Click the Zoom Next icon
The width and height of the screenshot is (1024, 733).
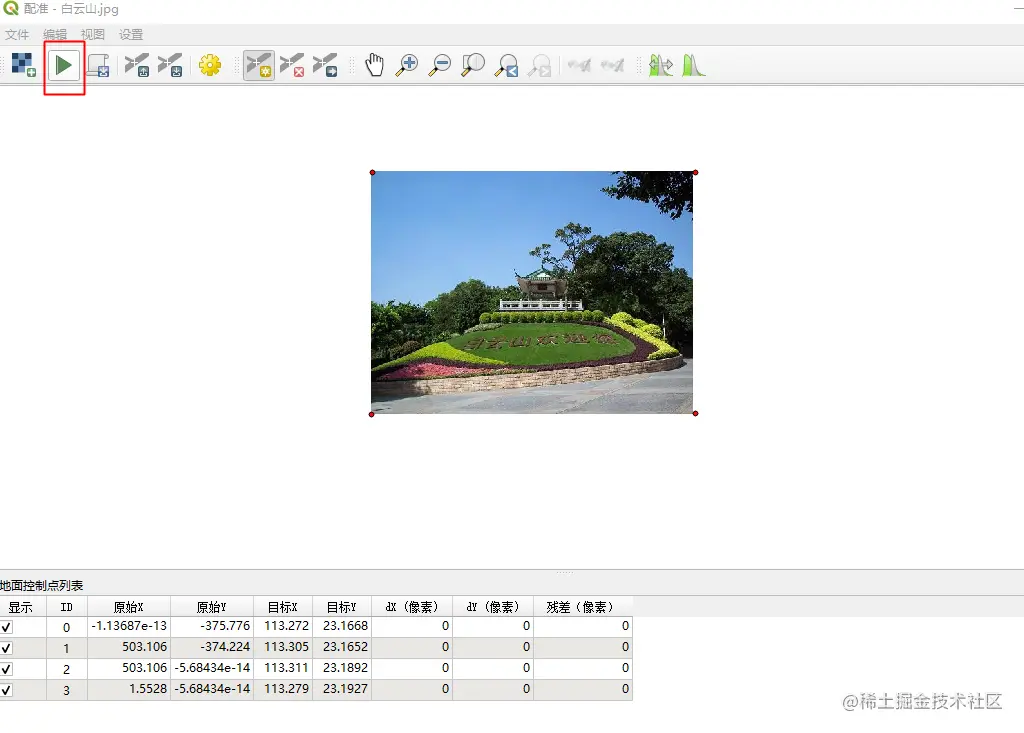tap(539, 65)
